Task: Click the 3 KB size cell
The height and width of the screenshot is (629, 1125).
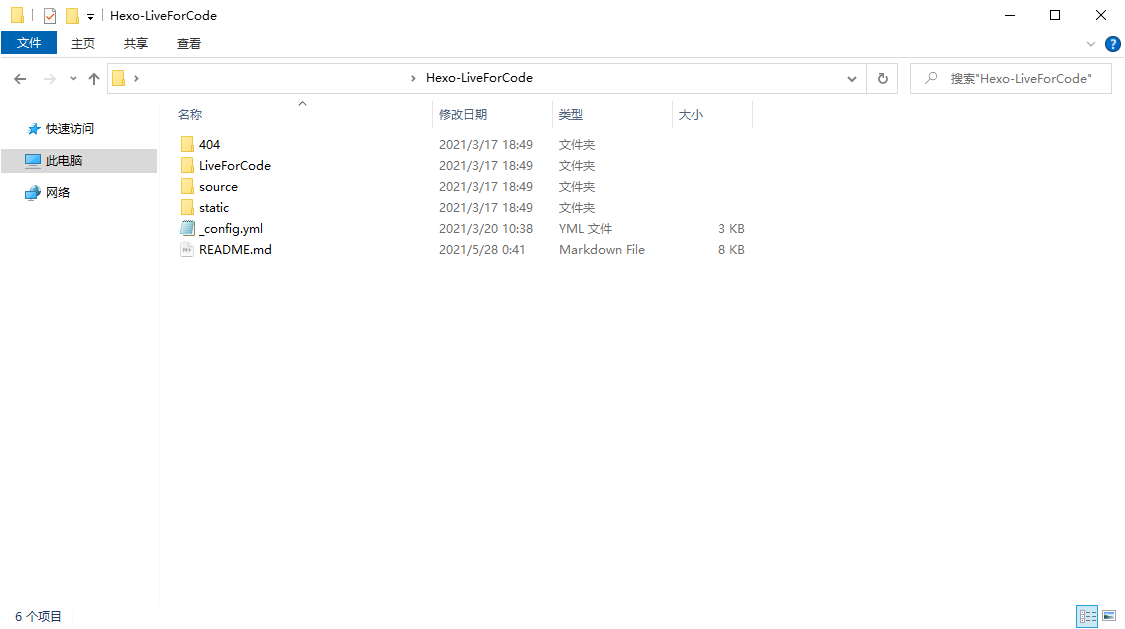Action: 731,229
